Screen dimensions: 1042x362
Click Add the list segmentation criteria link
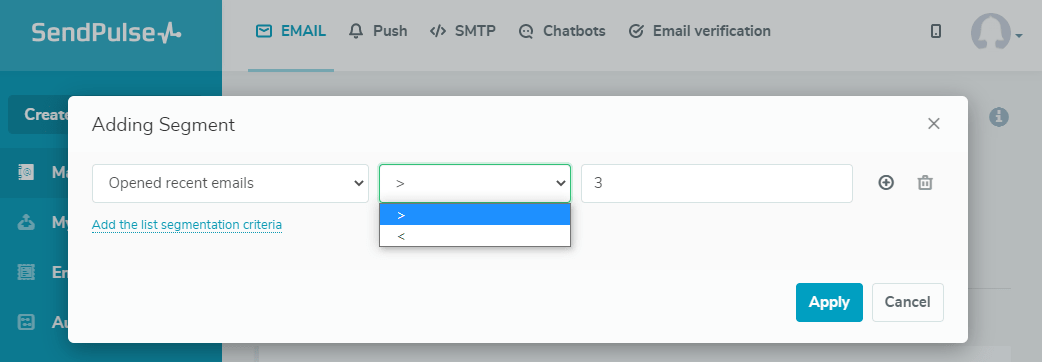click(187, 225)
